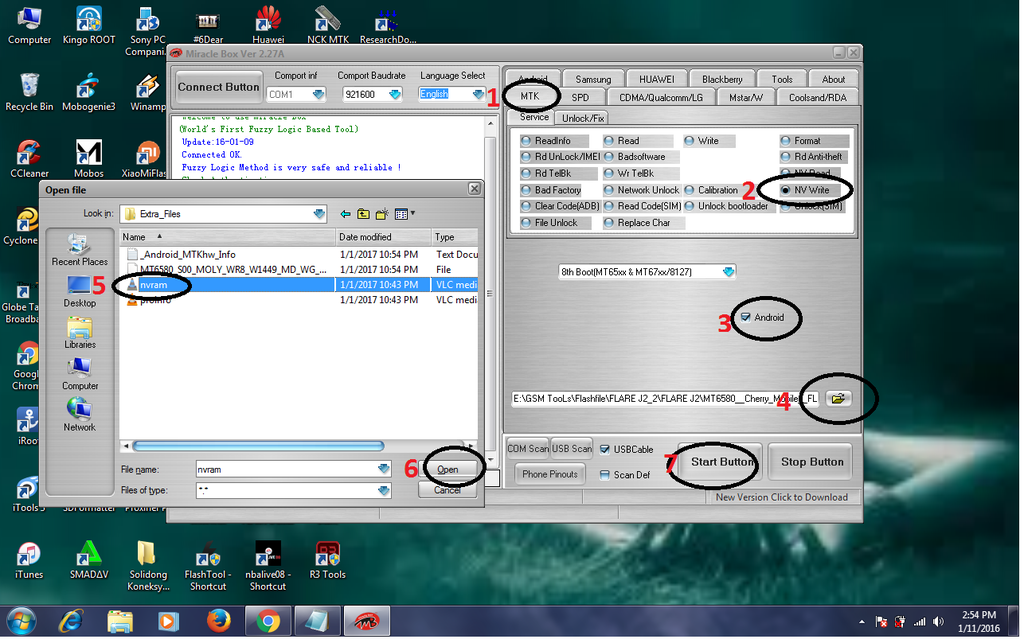This screenshot has width=1024, height=643.
Task: Open the Comport Baudrate dropdown
Action: pyautogui.click(x=394, y=94)
